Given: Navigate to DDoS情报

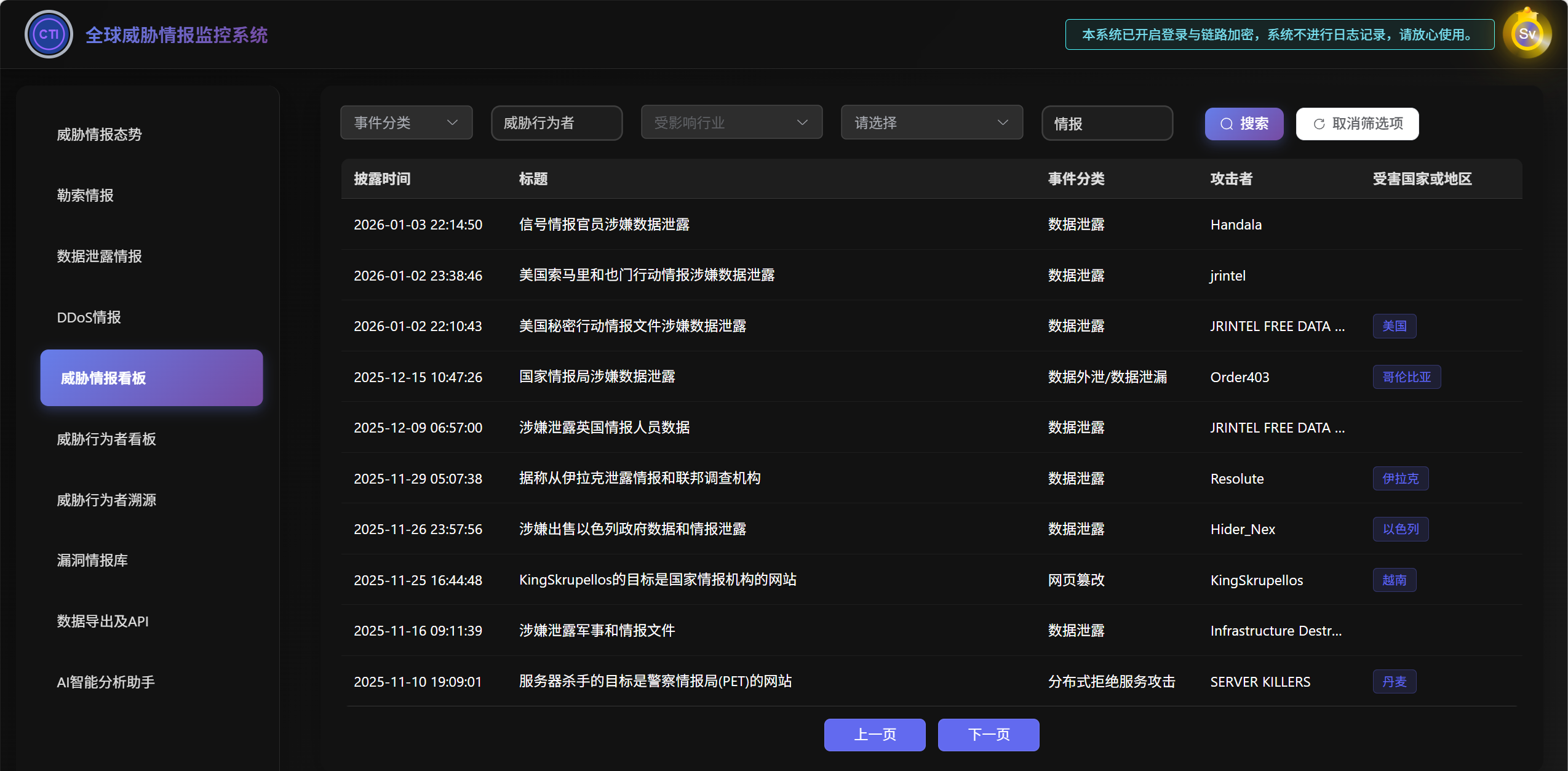Looking at the screenshot, I should tap(89, 317).
